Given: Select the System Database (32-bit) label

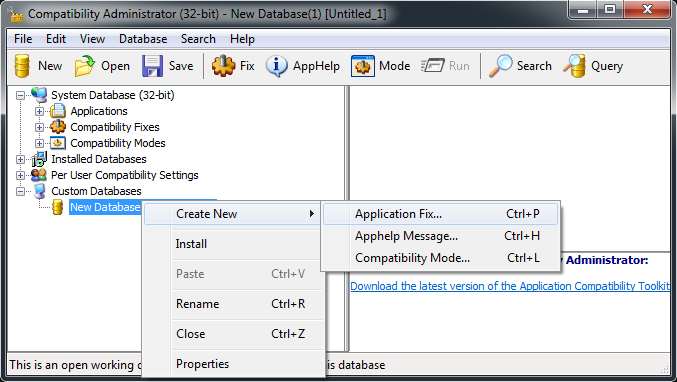Looking at the screenshot, I should click(113, 95).
